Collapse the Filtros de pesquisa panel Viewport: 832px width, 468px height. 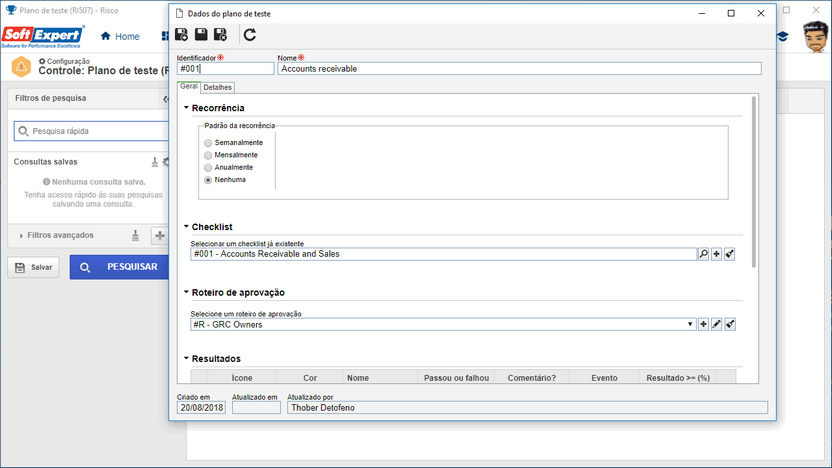click(166, 99)
